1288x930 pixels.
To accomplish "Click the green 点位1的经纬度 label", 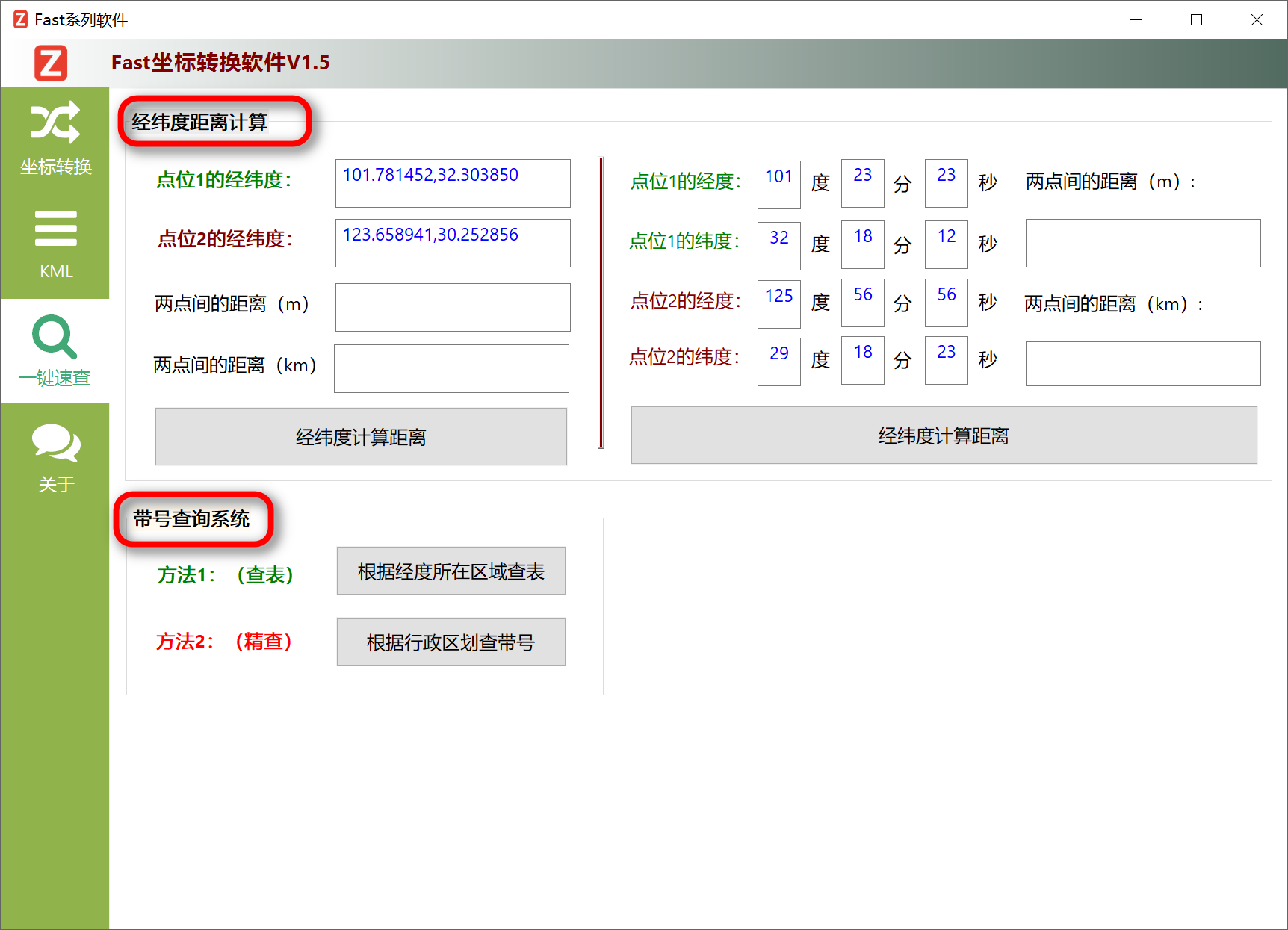I will pyautogui.click(x=224, y=179).
